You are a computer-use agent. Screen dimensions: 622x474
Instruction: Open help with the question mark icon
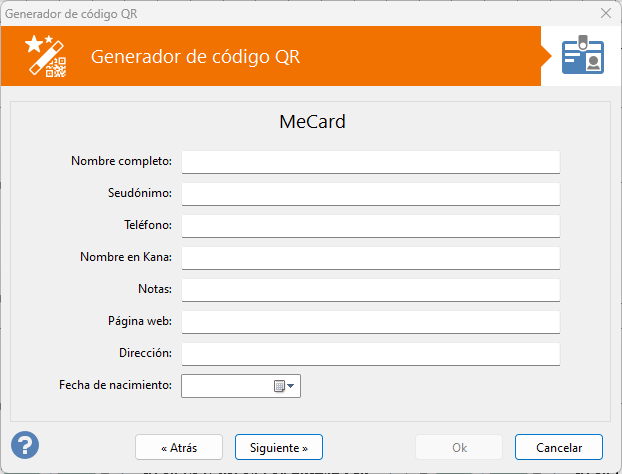click(25, 444)
